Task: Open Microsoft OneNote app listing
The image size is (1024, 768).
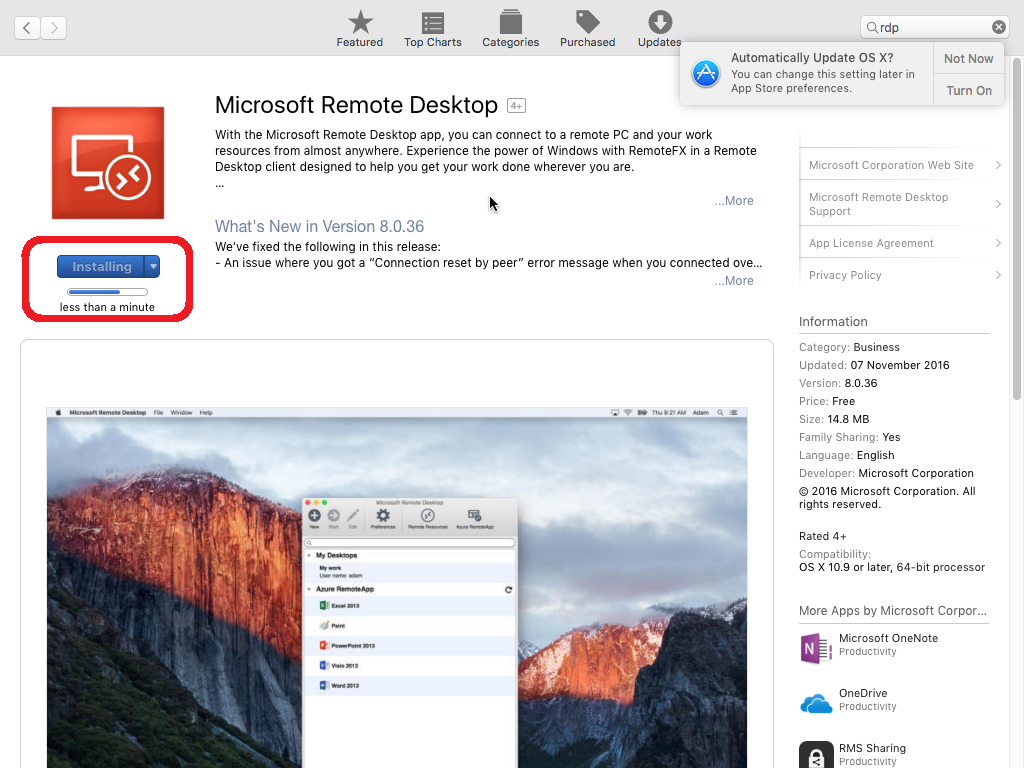Action: (888, 638)
